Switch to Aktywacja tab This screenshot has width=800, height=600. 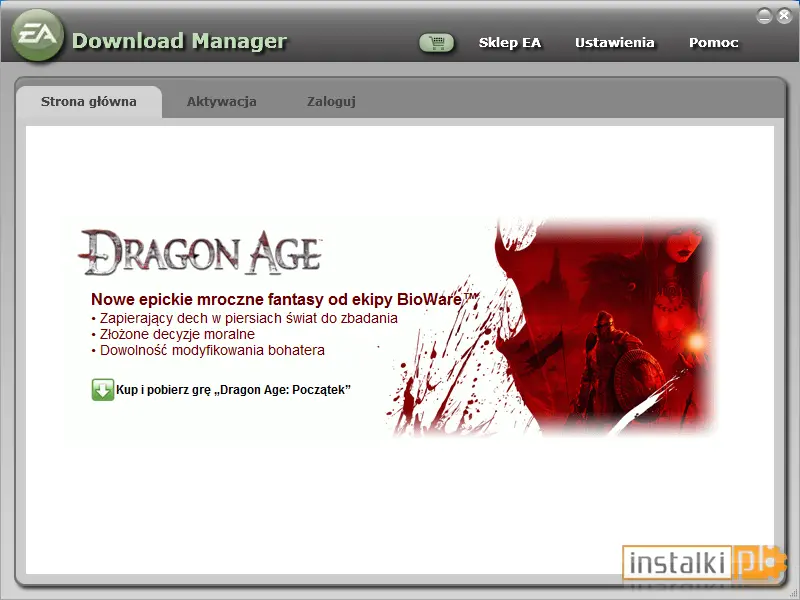(221, 102)
